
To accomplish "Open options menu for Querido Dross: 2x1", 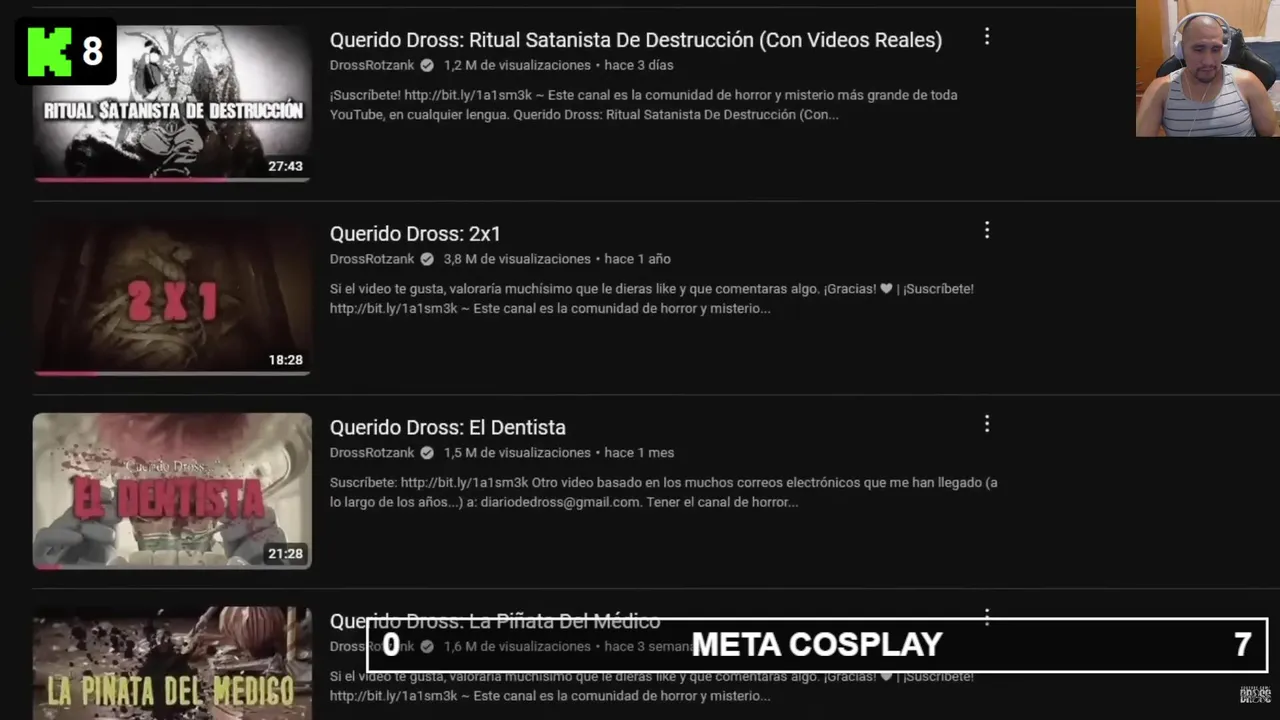I will tap(987, 230).
